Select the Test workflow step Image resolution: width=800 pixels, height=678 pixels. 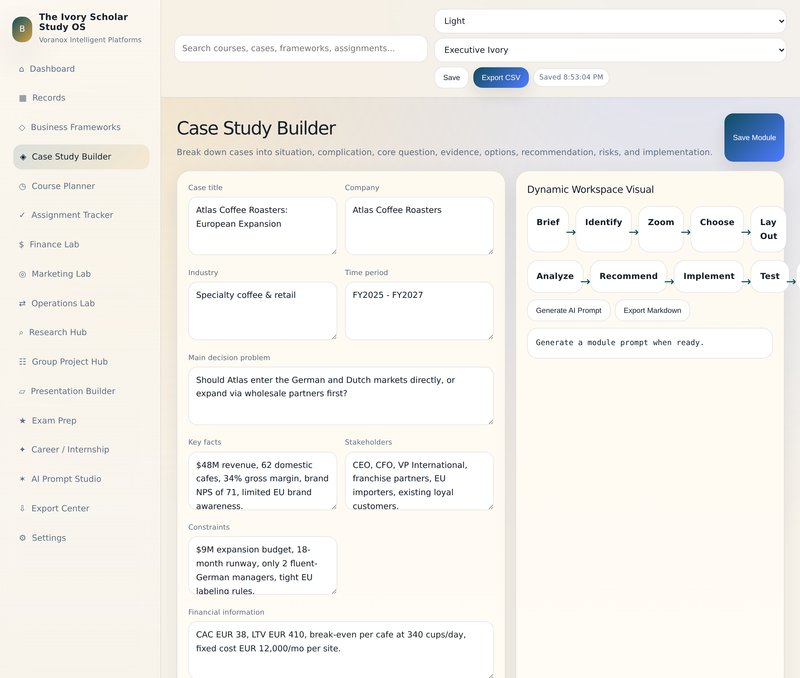pyautogui.click(x=770, y=277)
